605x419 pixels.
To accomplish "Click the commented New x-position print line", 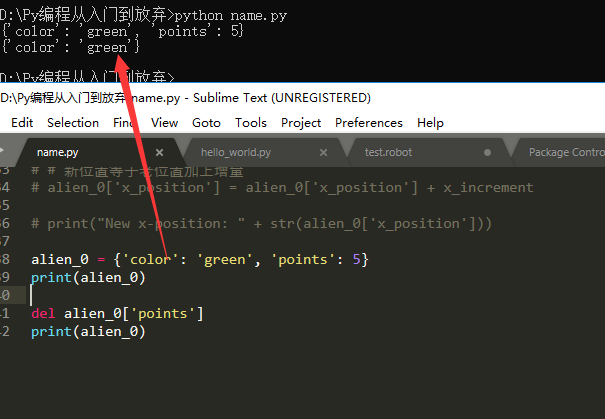I will [x=261, y=223].
